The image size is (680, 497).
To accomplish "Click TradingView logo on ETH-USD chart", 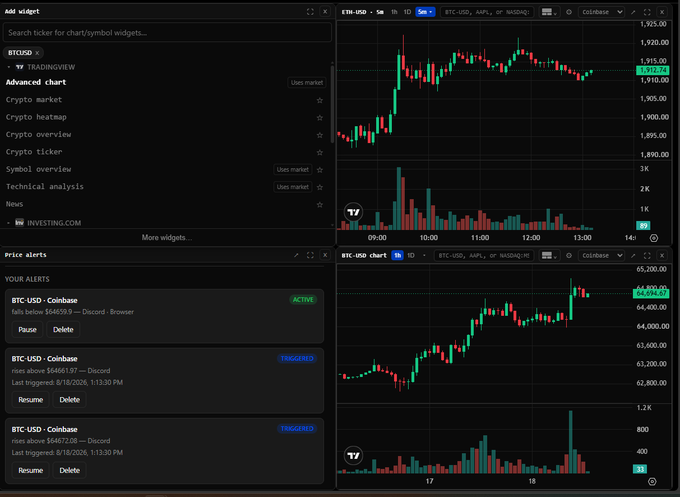I will point(353,212).
